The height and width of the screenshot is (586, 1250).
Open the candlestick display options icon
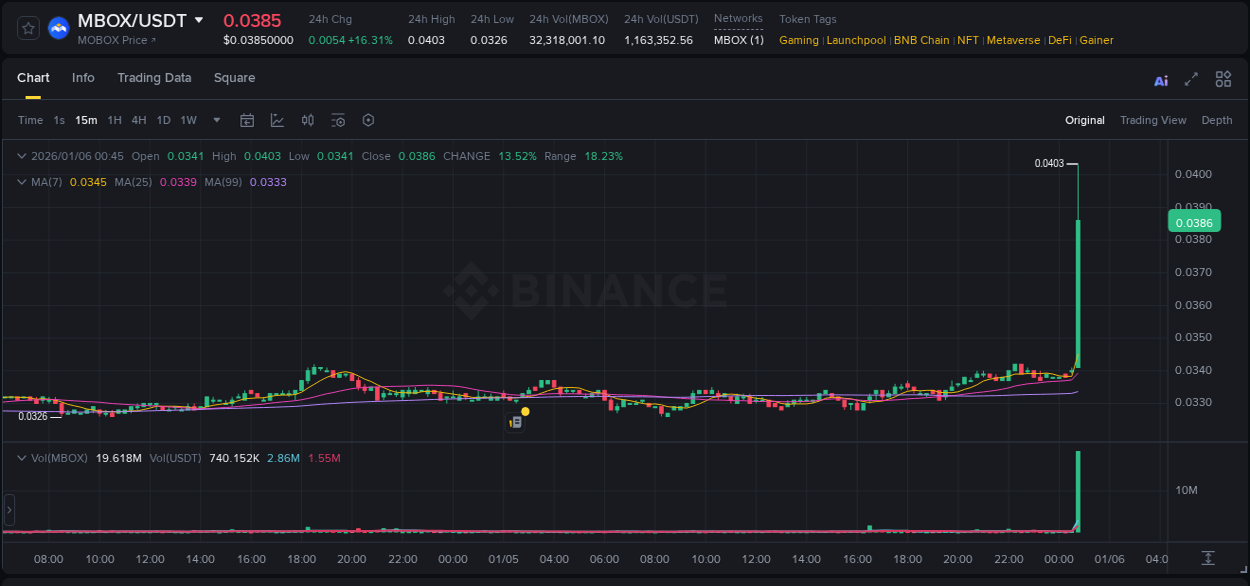click(307, 120)
